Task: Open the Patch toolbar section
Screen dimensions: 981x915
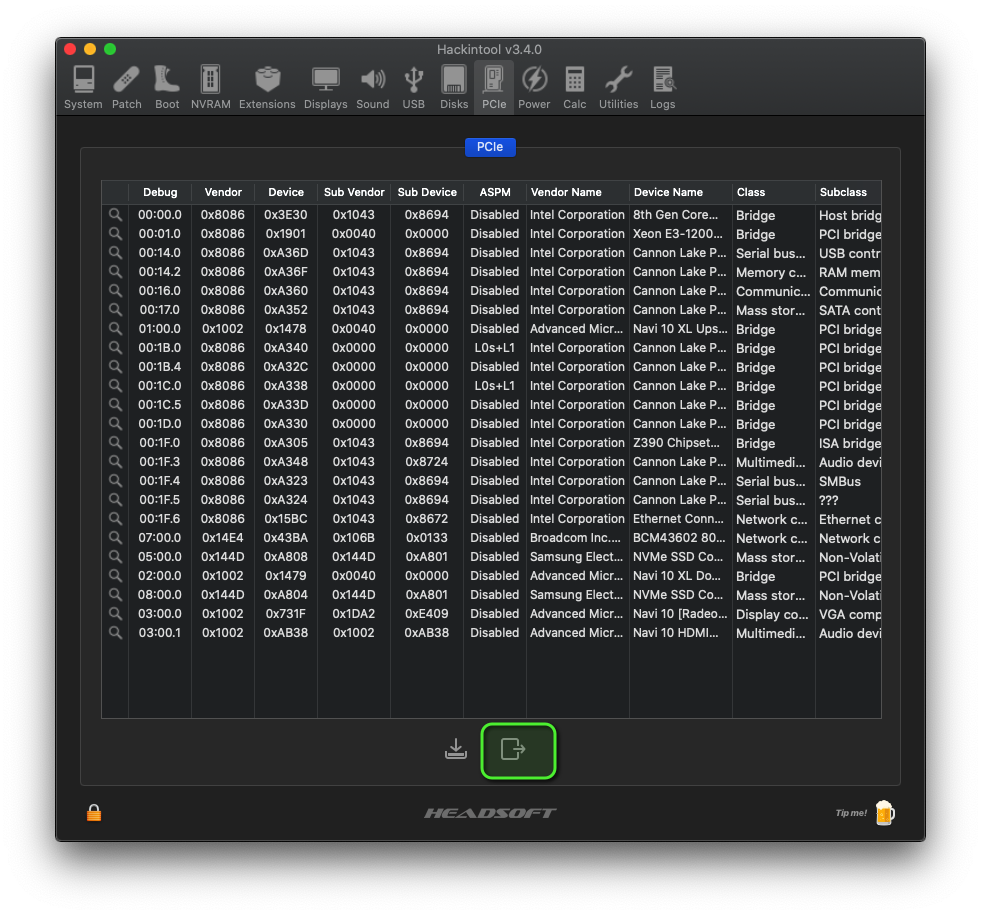Action: click(x=127, y=87)
